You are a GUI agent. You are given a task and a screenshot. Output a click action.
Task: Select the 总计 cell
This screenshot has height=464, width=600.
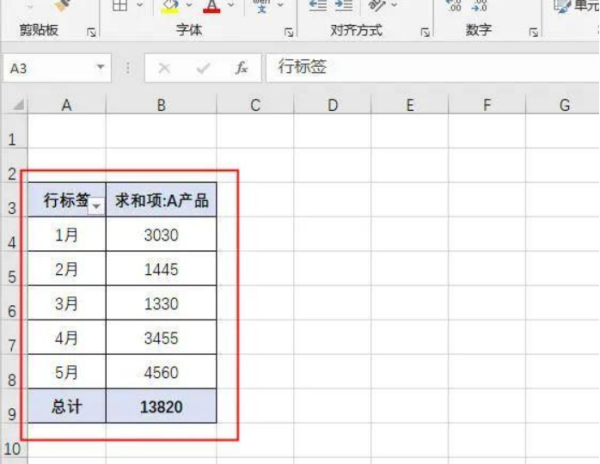(x=67, y=406)
